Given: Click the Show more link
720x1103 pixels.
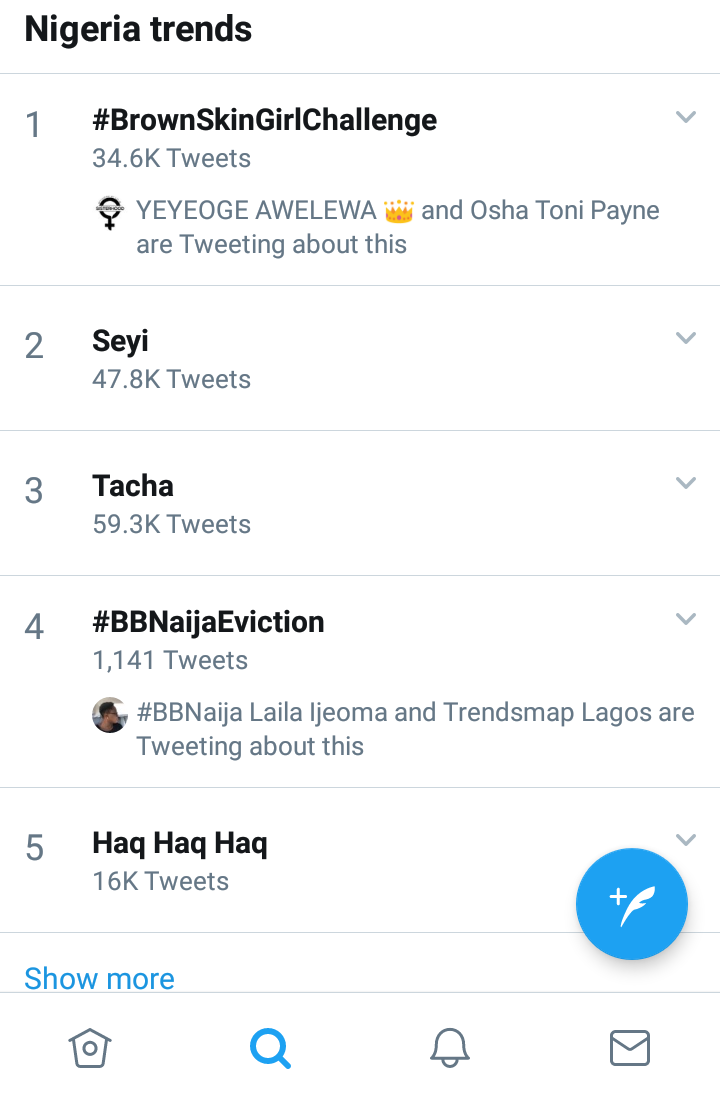Looking at the screenshot, I should pos(99,978).
